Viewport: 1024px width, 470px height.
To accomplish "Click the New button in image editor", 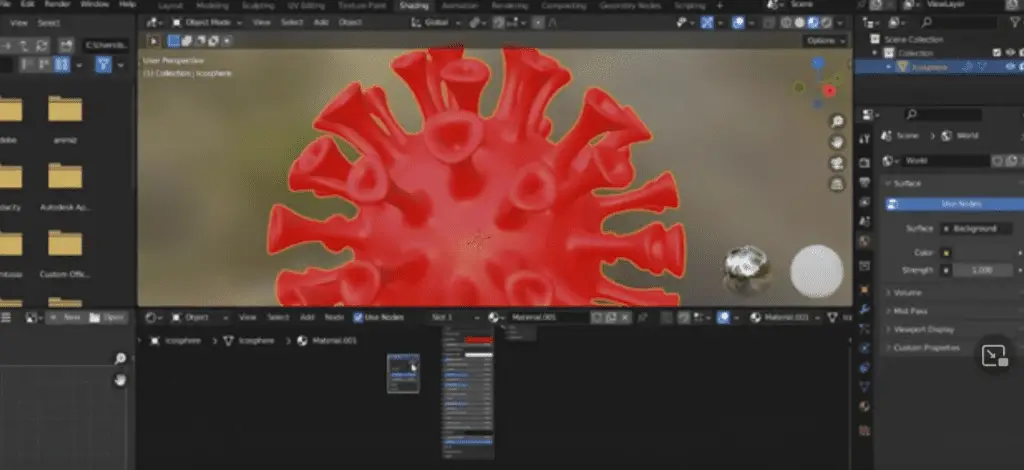I will point(66,317).
